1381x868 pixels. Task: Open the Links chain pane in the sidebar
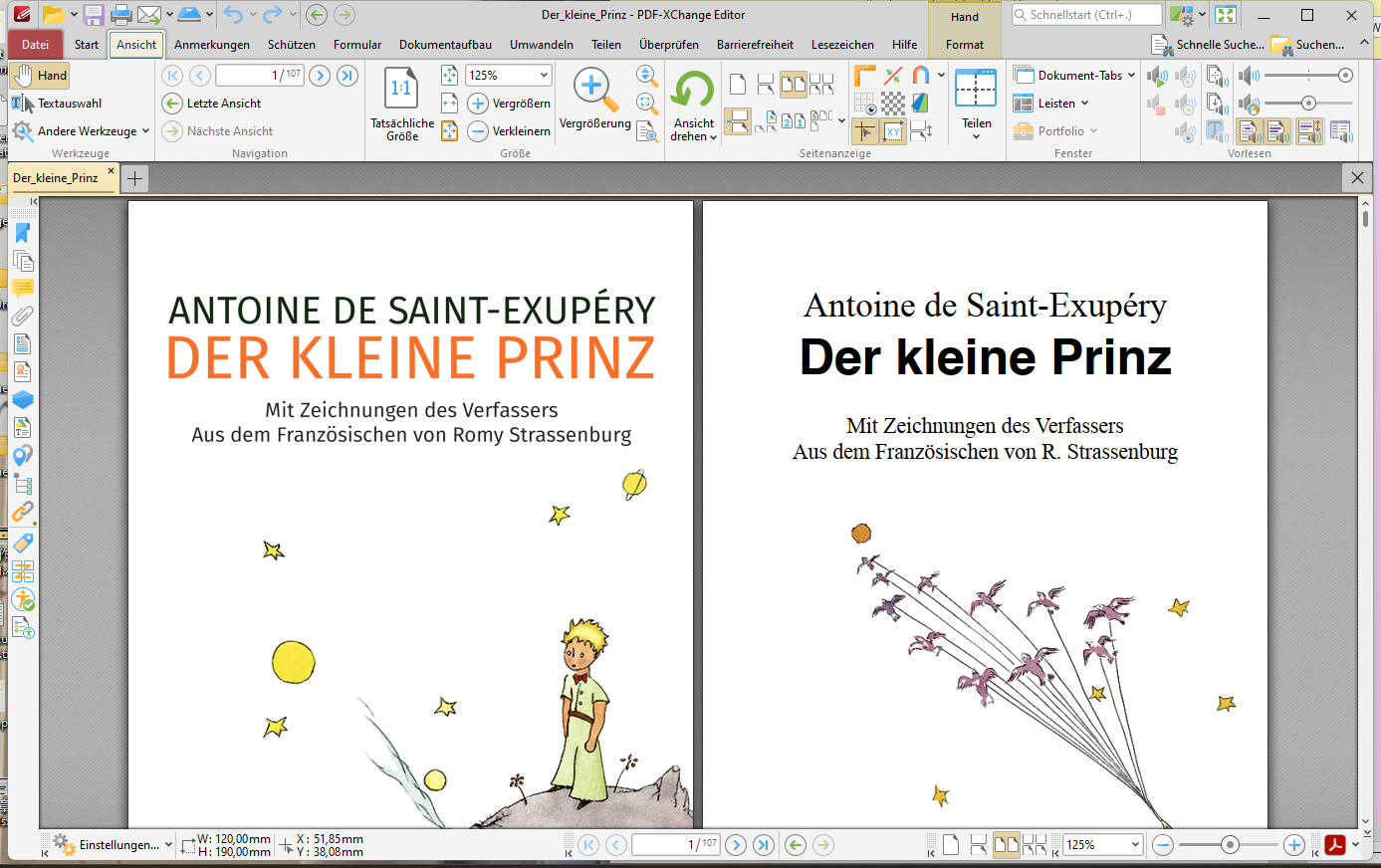22,513
